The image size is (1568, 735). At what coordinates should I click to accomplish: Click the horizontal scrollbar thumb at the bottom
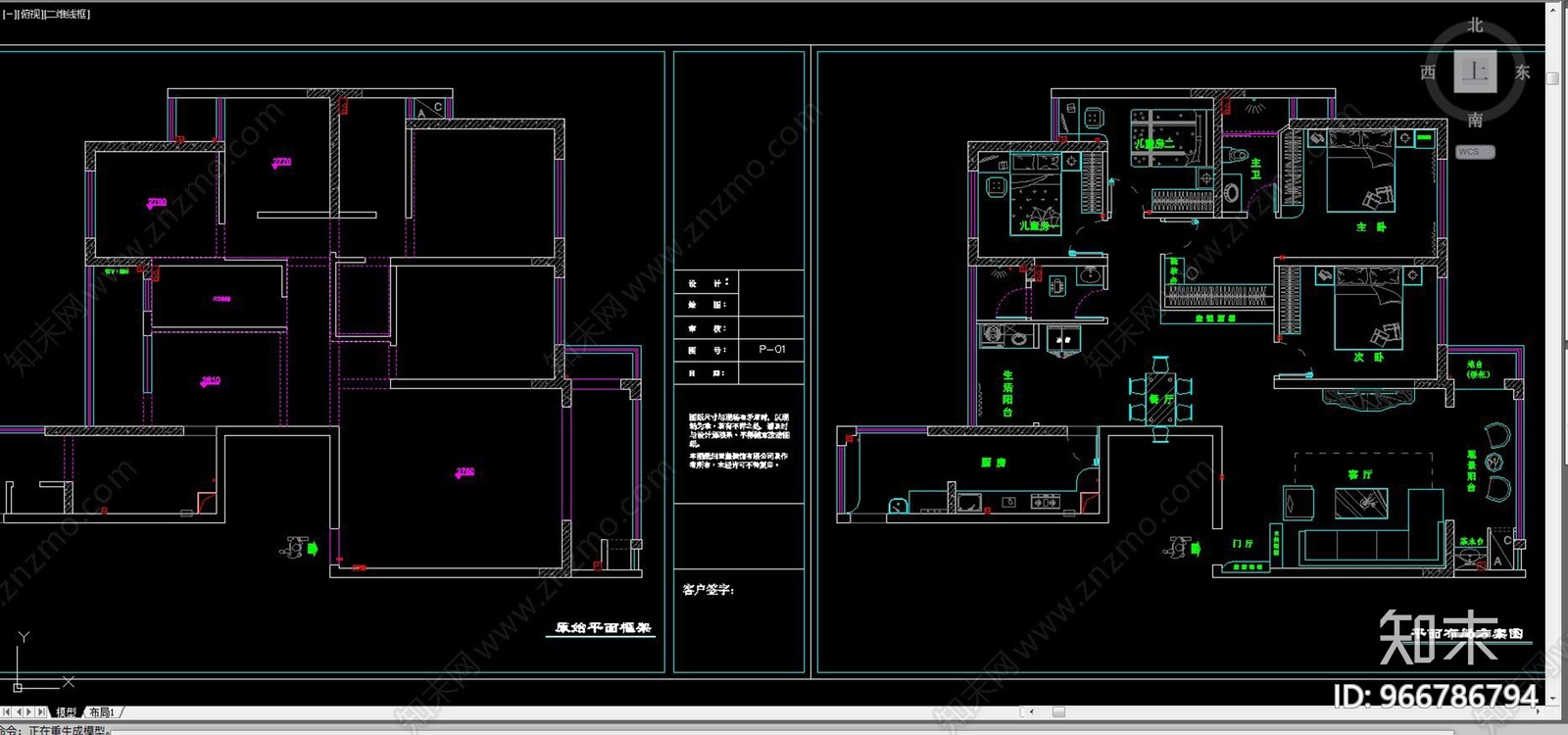tap(1058, 711)
